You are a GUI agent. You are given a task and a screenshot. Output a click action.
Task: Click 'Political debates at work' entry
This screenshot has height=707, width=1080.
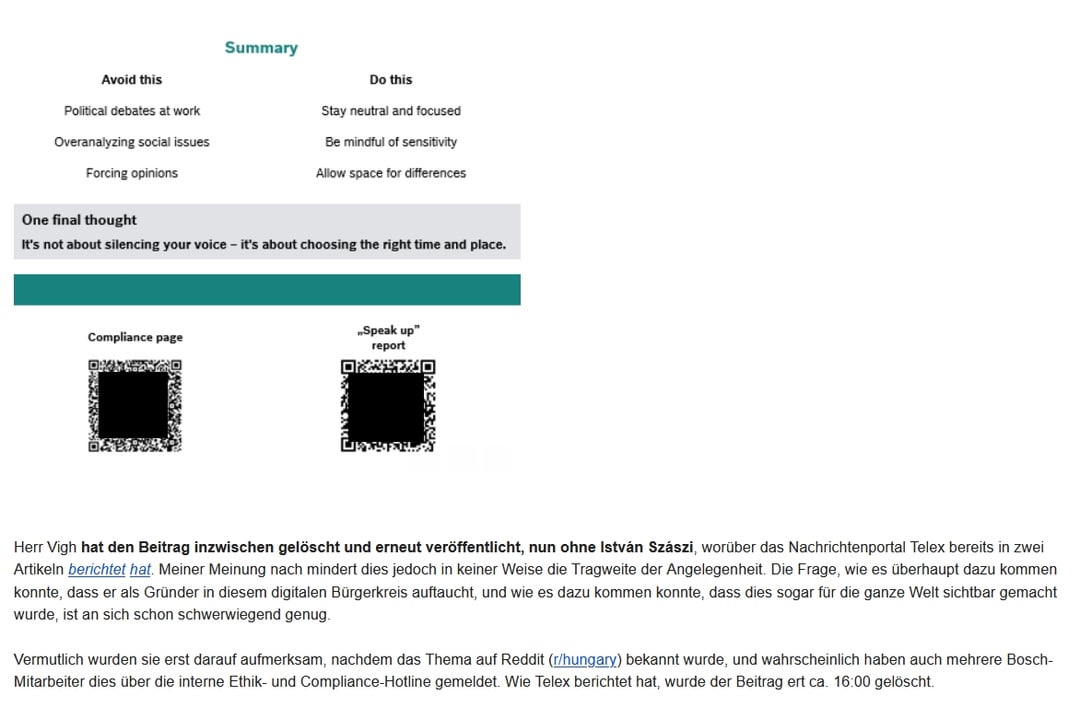pyautogui.click(x=132, y=110)
